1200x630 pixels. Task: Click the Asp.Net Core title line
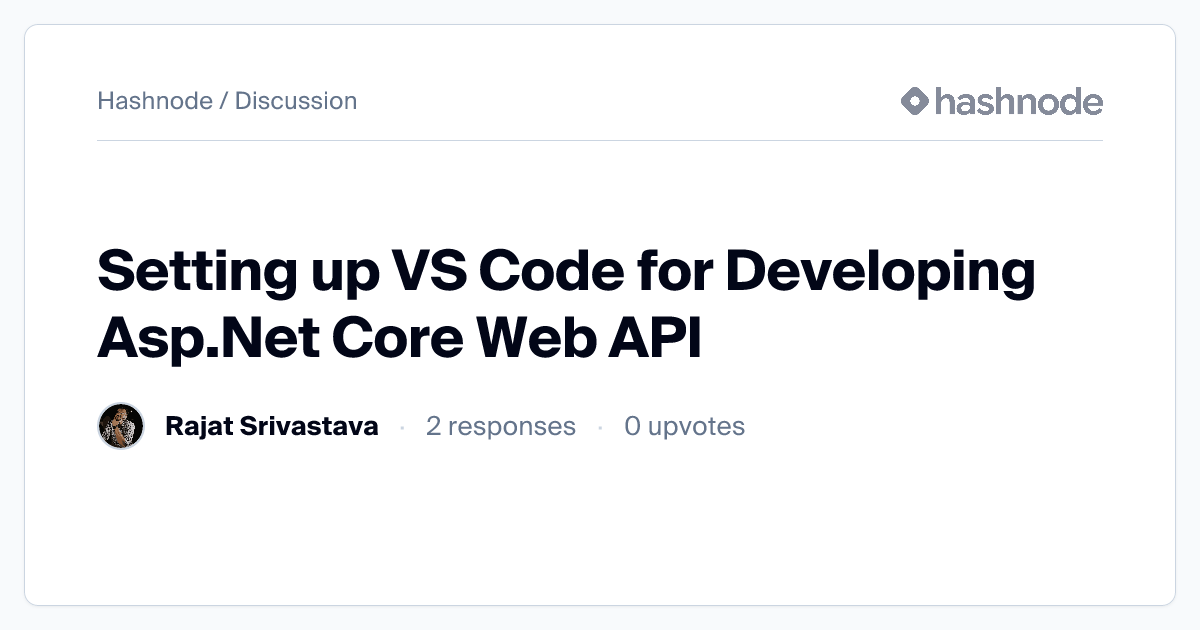point(280,336)
